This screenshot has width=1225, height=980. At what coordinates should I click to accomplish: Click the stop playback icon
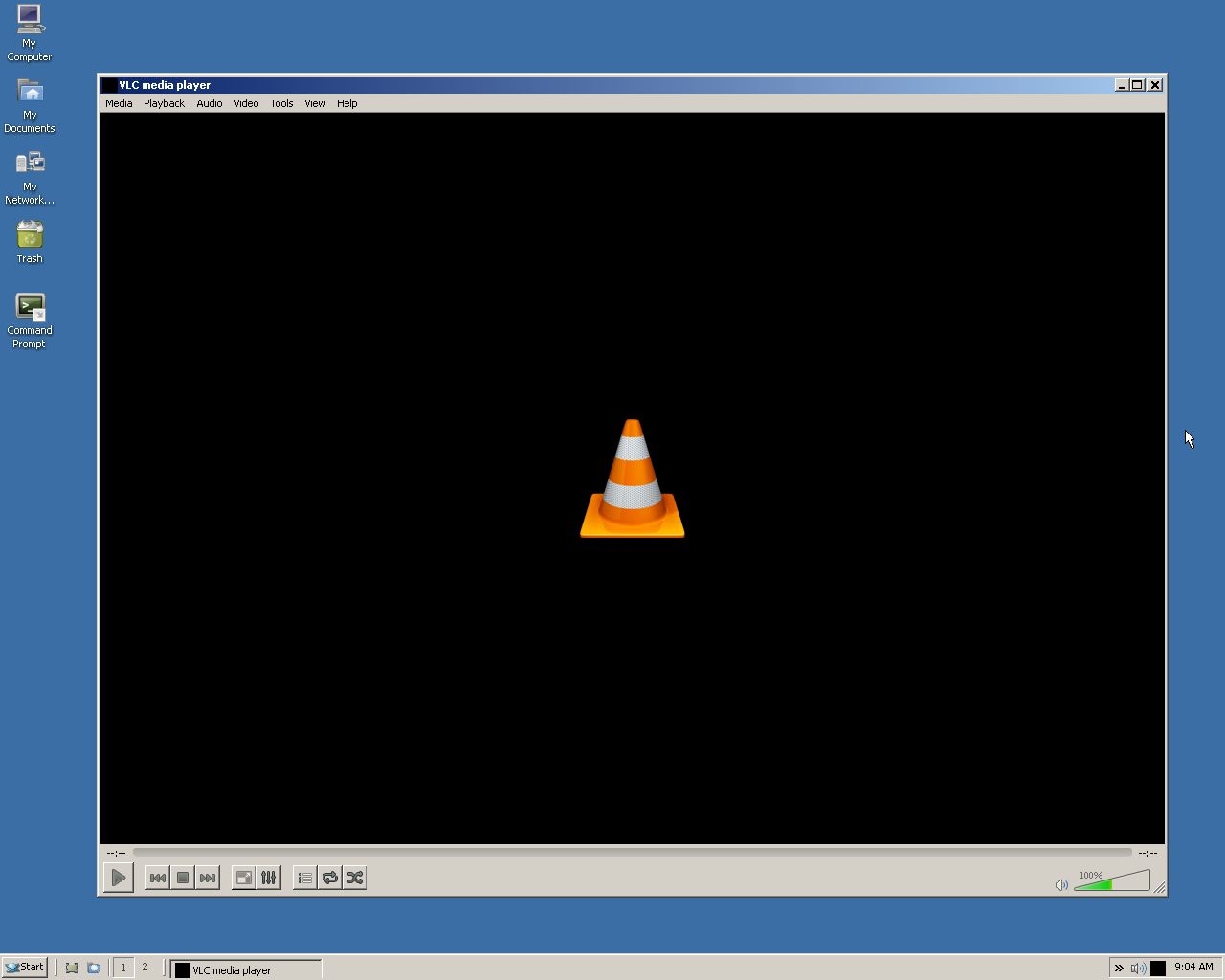click(x=182, y=877)
